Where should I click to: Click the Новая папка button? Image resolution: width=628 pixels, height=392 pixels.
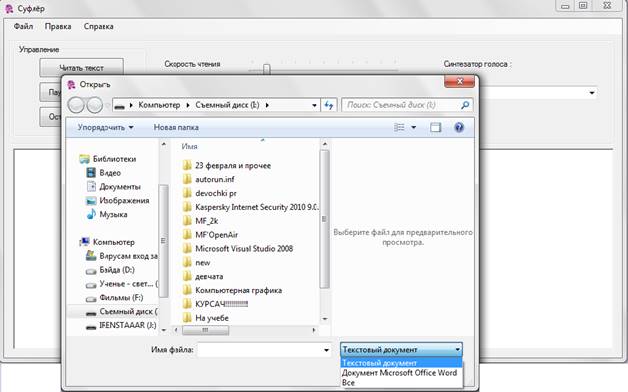176,127
